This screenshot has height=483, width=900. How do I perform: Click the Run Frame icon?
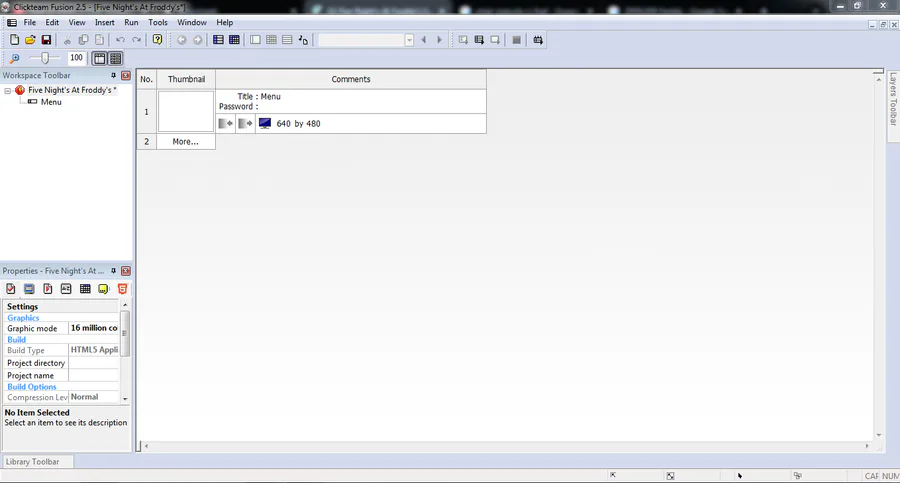[x=495, y=40]
